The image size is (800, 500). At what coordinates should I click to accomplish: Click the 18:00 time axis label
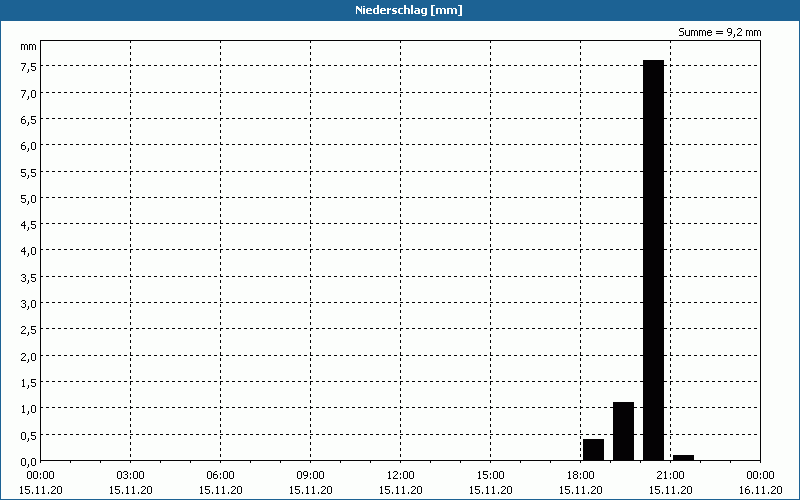pos(581,476)
